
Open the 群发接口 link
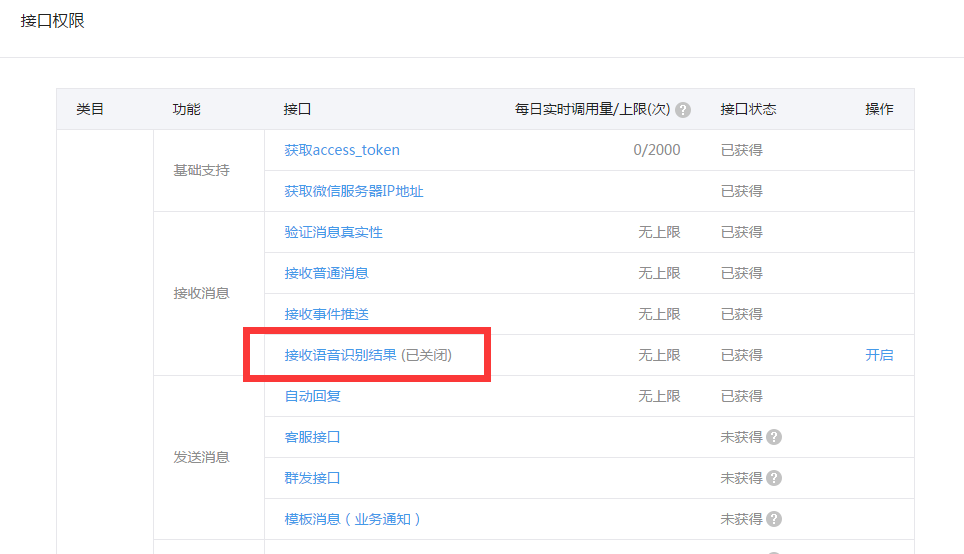312,478
